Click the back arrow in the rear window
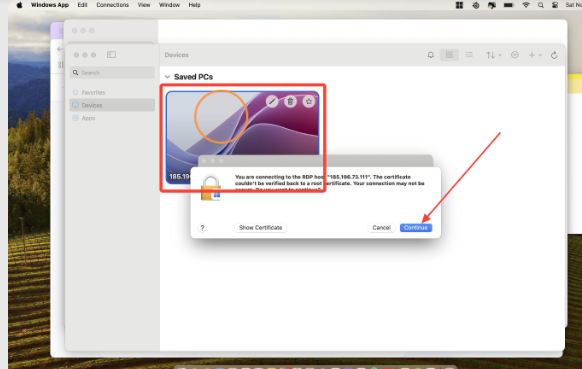 [59, 49]
